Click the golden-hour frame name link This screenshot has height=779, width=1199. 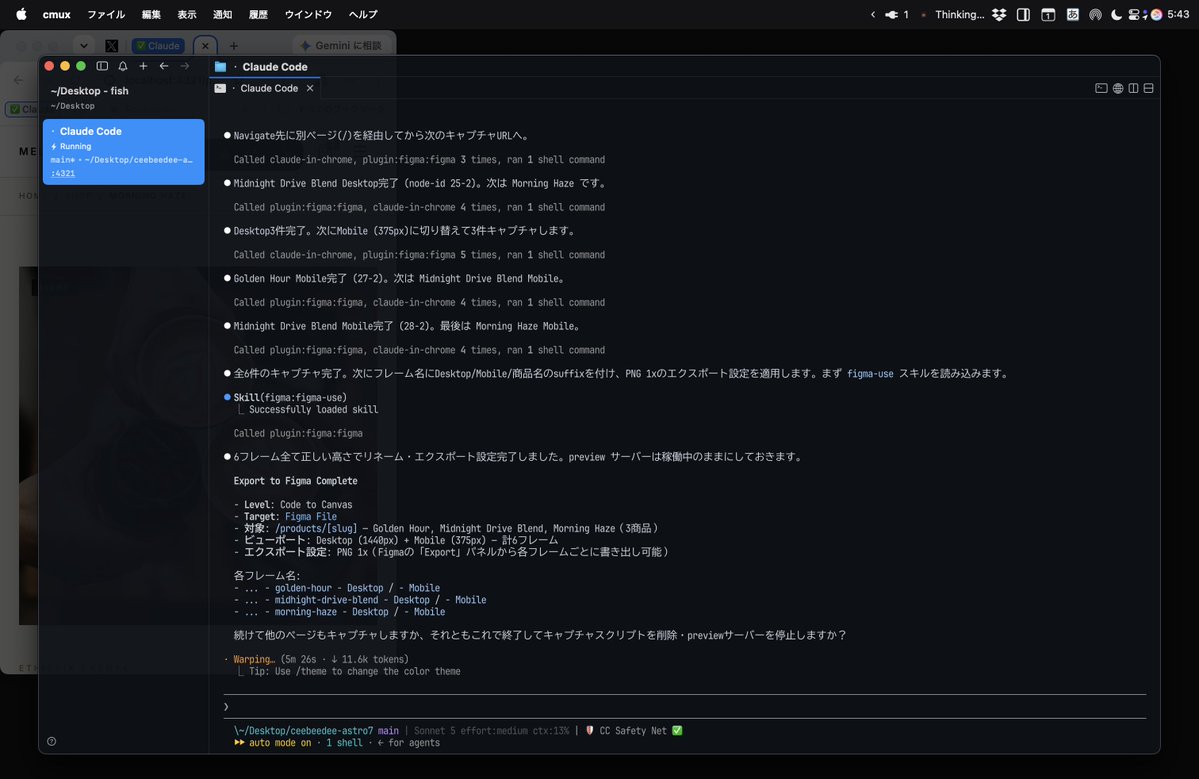[304, 588]
